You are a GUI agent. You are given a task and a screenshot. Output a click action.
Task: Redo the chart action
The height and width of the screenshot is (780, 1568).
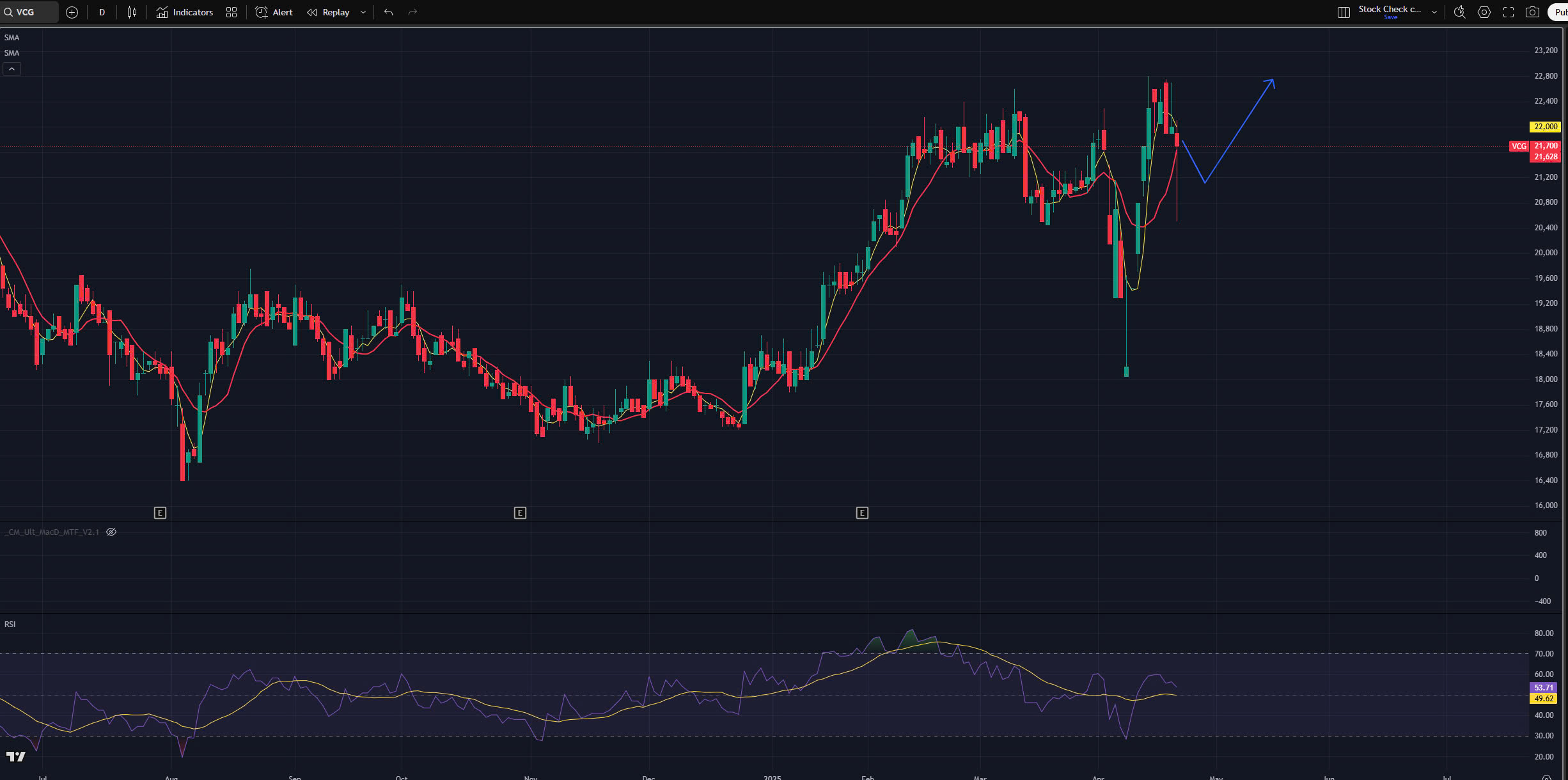pos(412,12)
